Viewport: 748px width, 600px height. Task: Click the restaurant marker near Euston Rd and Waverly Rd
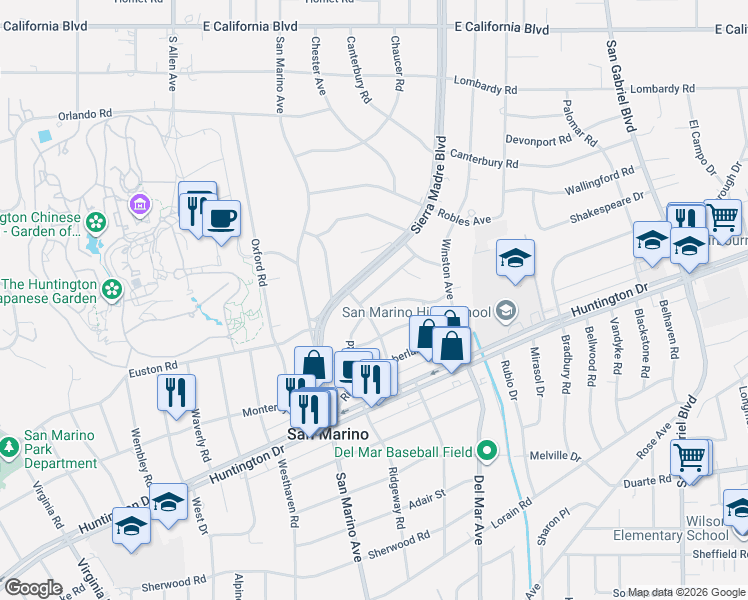[x=176, y=394]
